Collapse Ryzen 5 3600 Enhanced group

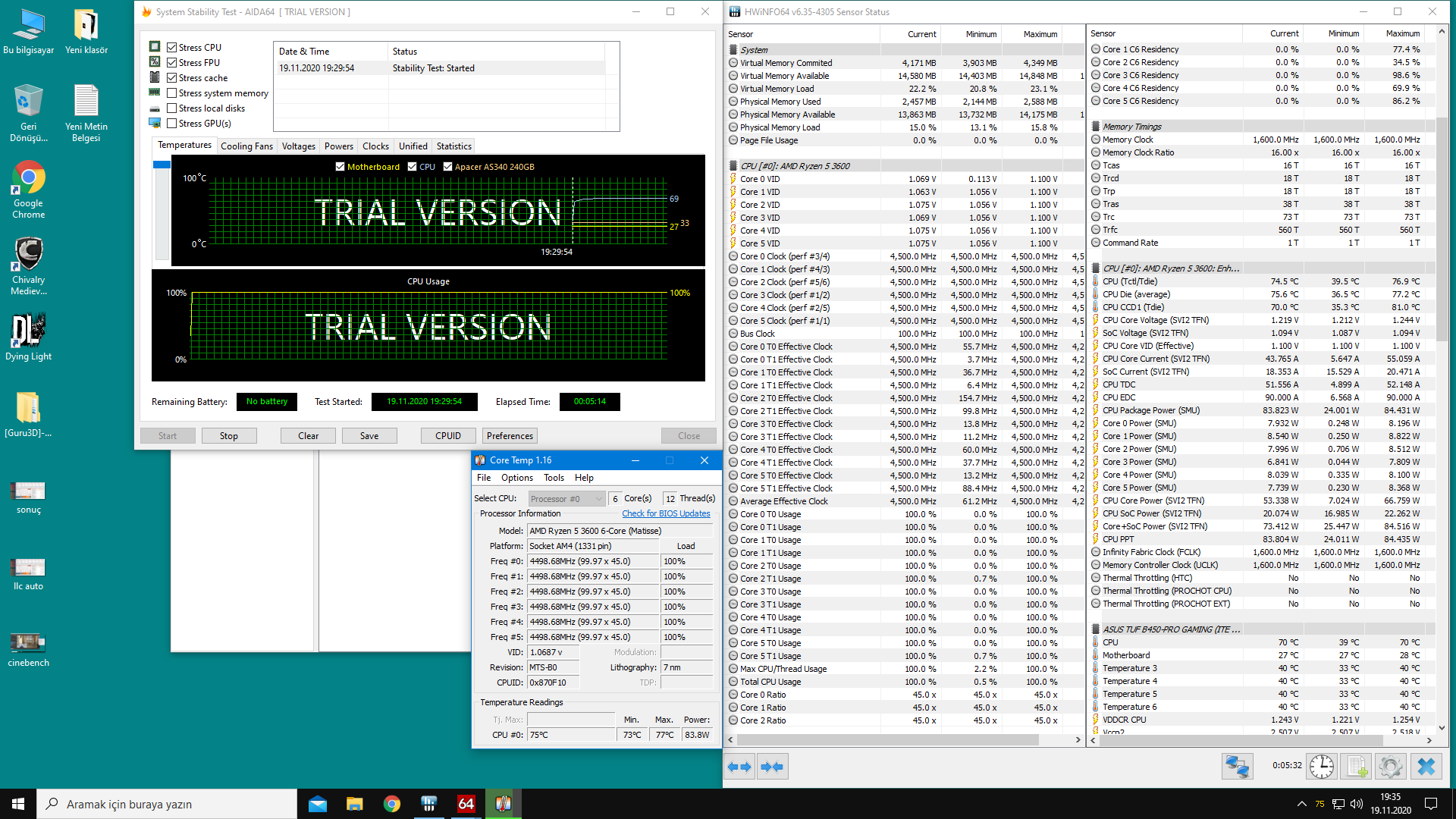click(x=1096, y=268)
